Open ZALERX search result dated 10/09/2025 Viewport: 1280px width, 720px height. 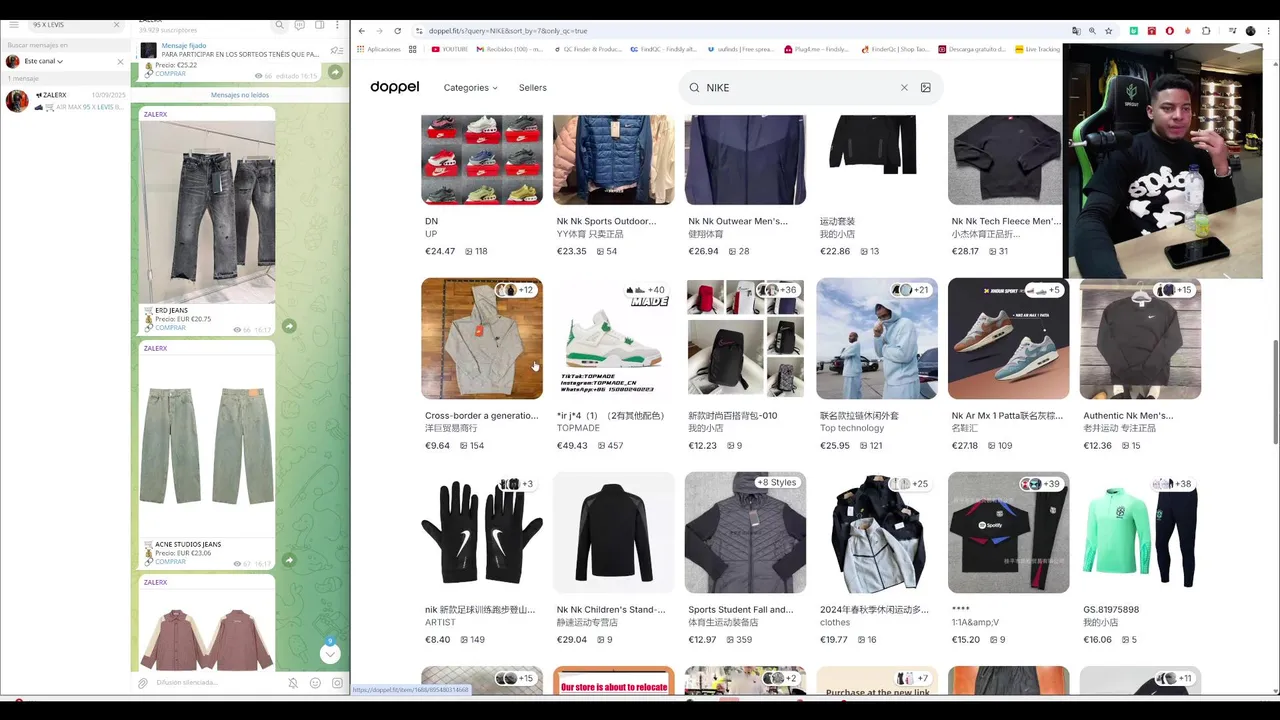[x=66, y=100]
